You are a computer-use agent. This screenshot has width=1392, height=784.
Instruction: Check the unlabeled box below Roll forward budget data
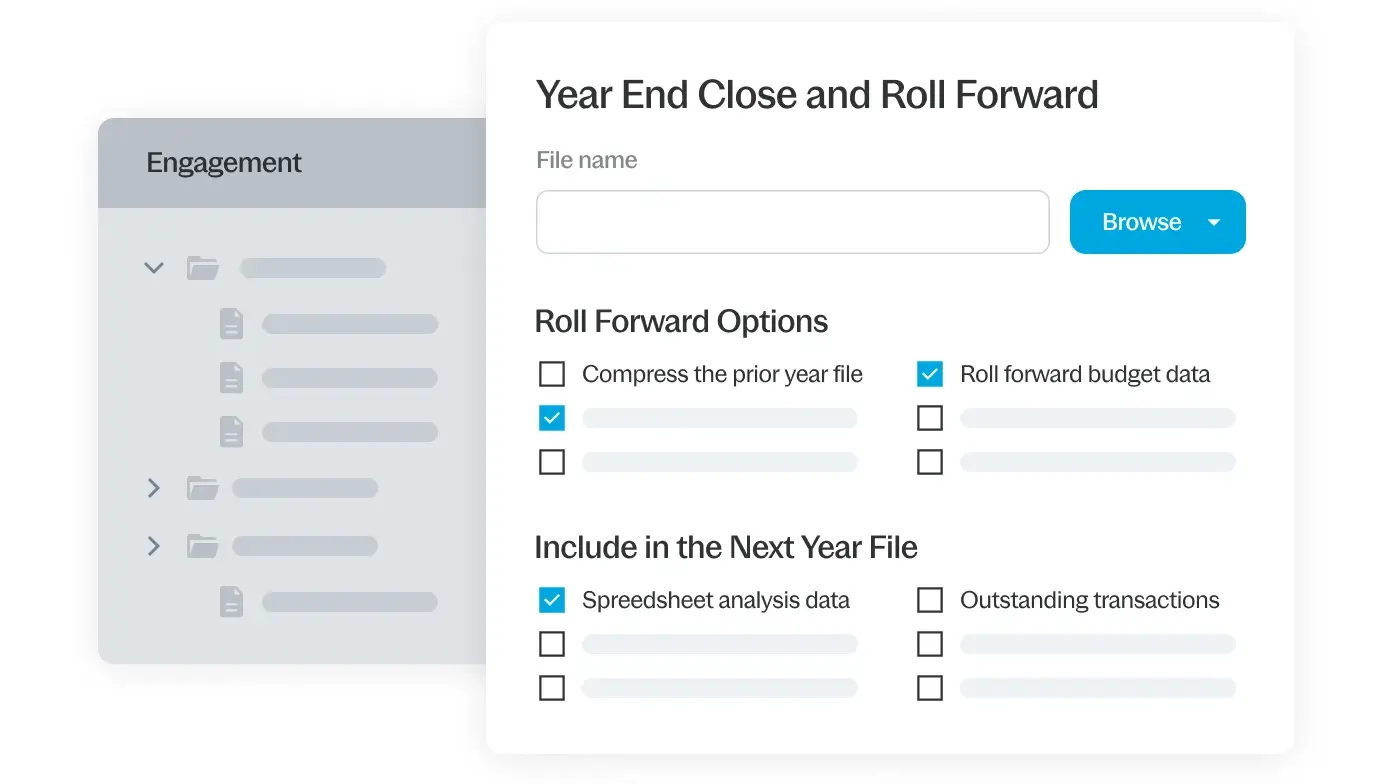click(930, 418)
